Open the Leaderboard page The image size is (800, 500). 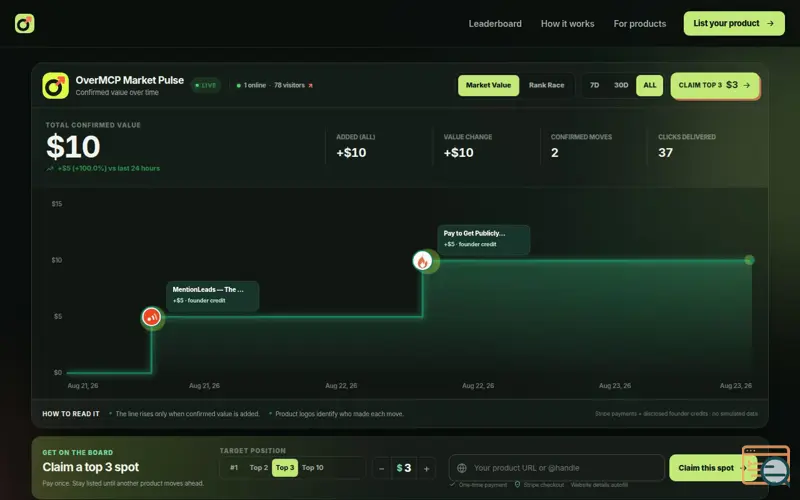(x=495, y=23)
